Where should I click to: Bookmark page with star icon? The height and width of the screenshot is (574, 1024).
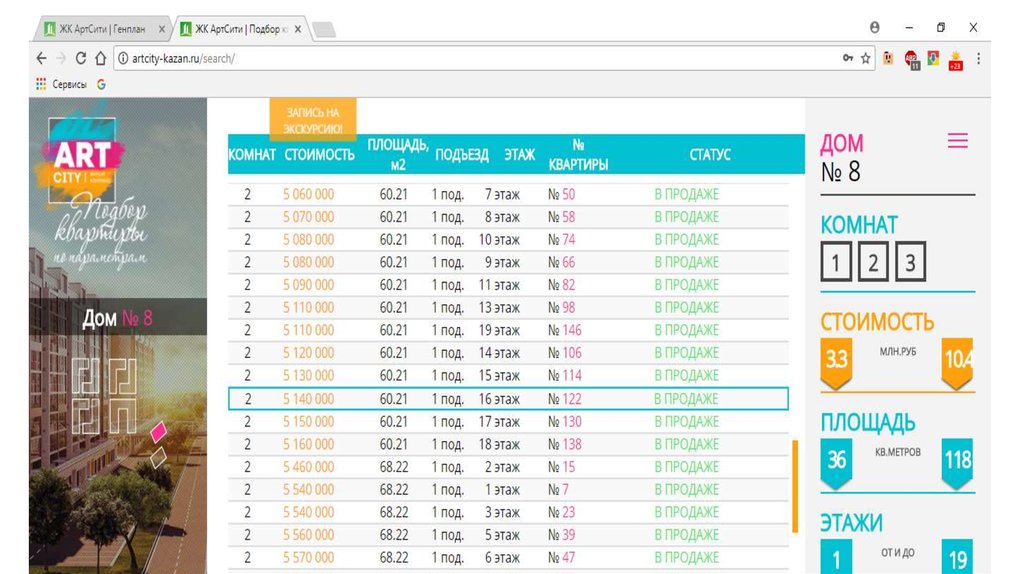tap(866, 59)
